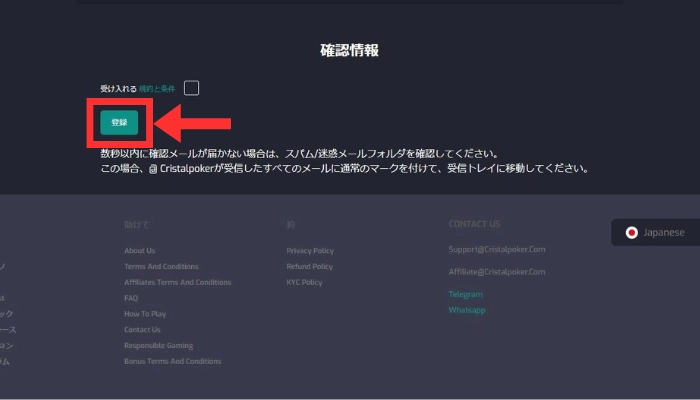Click the Japan flag icon

click(x=631, y=232)
